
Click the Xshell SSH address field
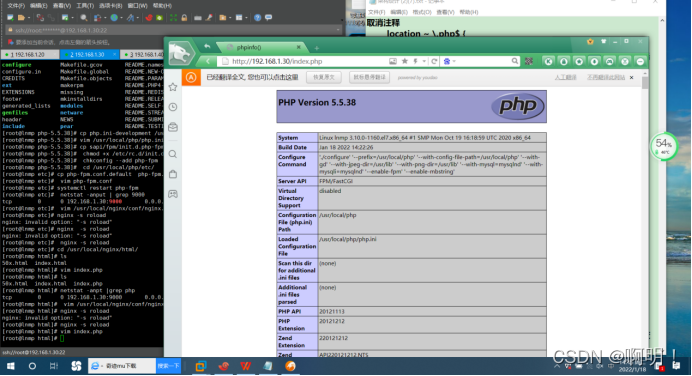172,30
